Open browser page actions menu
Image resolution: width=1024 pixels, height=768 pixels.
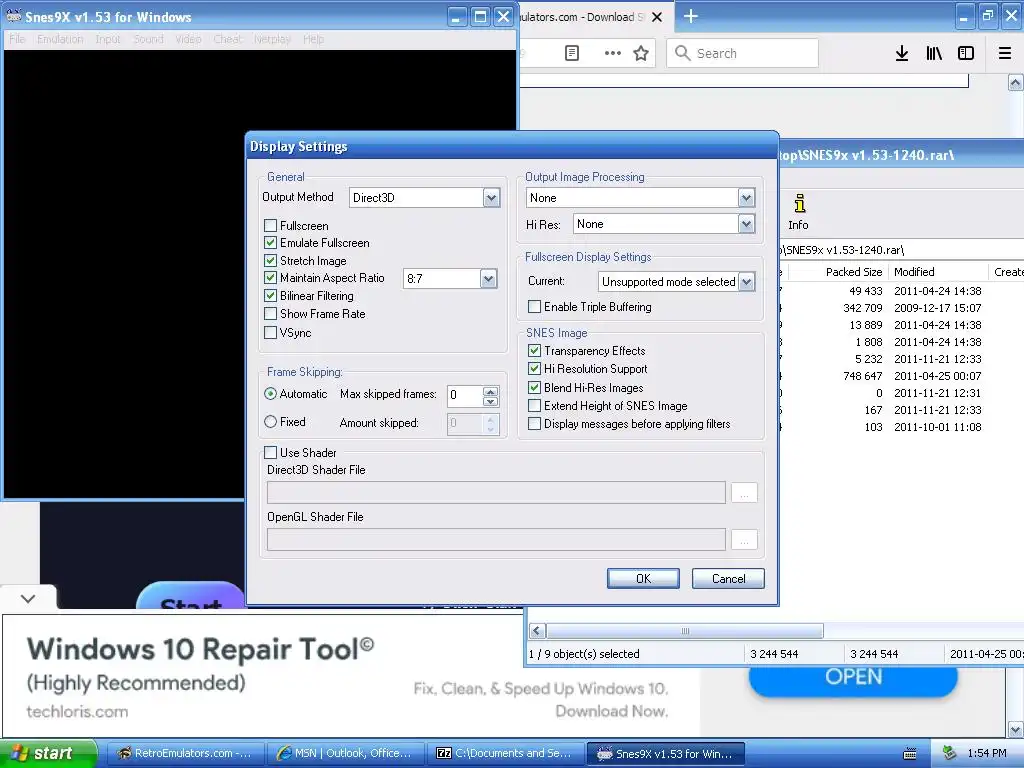click(613, 53)
